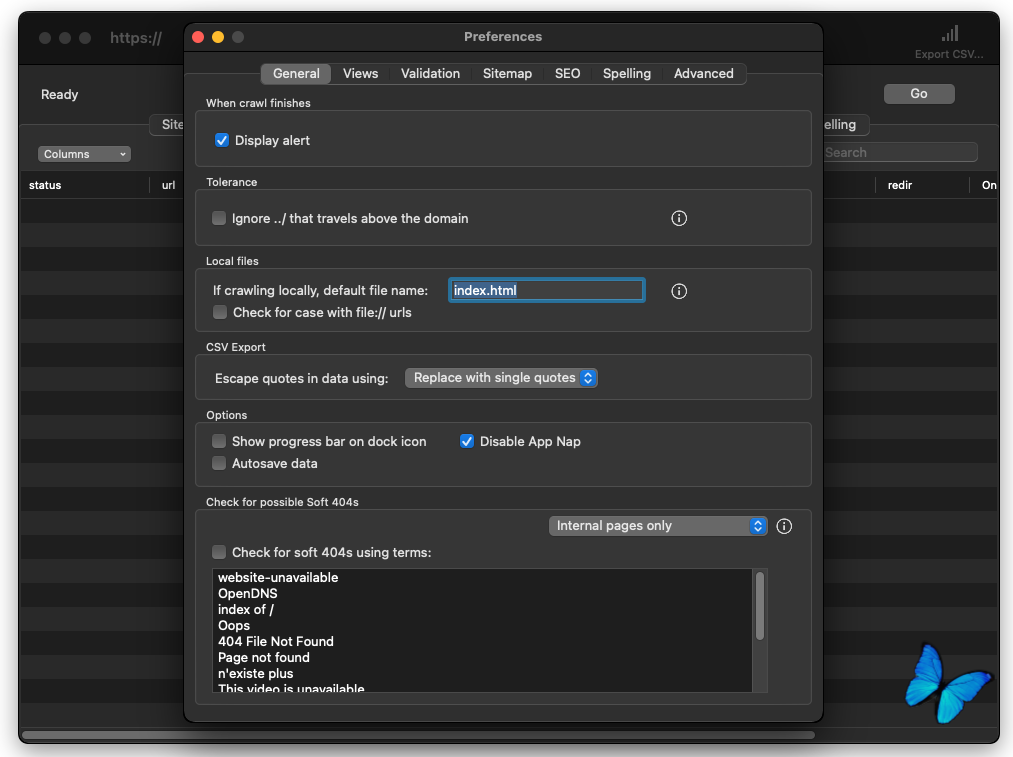Image resolution: width=1013 pixels, height=757 pixels.
Task: Open the Escape quotes dropdown
Action: (x=501, y=378)
